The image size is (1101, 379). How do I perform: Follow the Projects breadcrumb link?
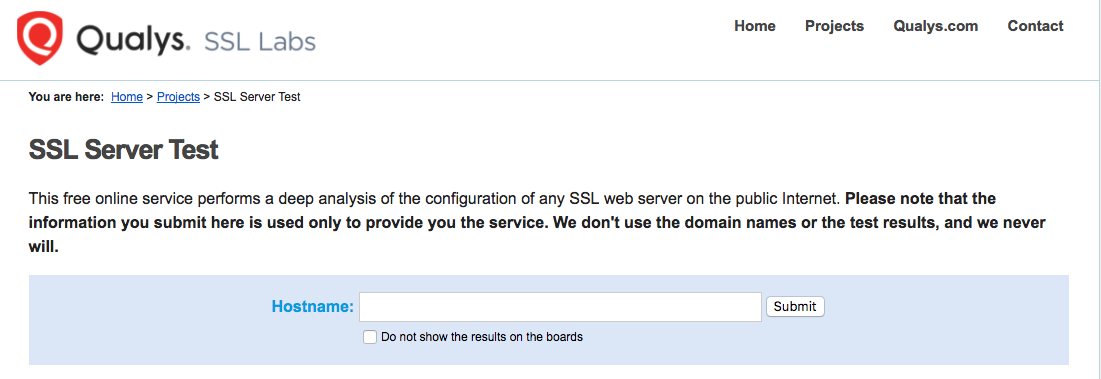[x=178, y=97]
